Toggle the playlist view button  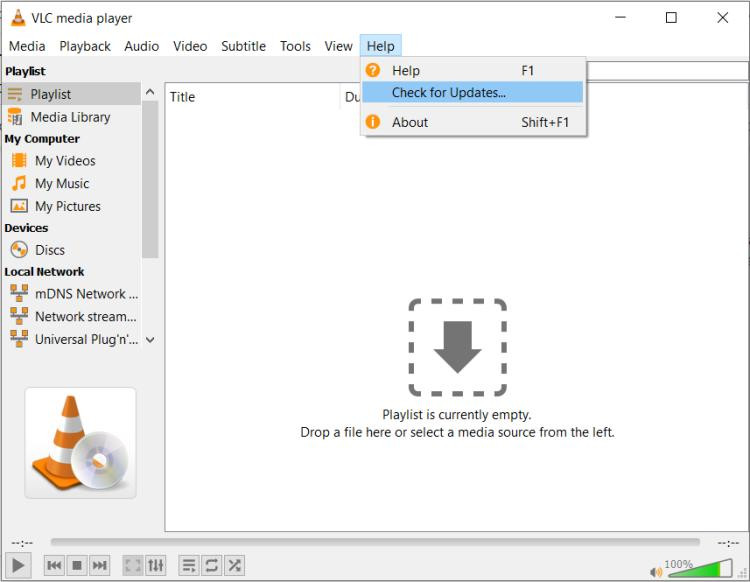pos(188,565)
